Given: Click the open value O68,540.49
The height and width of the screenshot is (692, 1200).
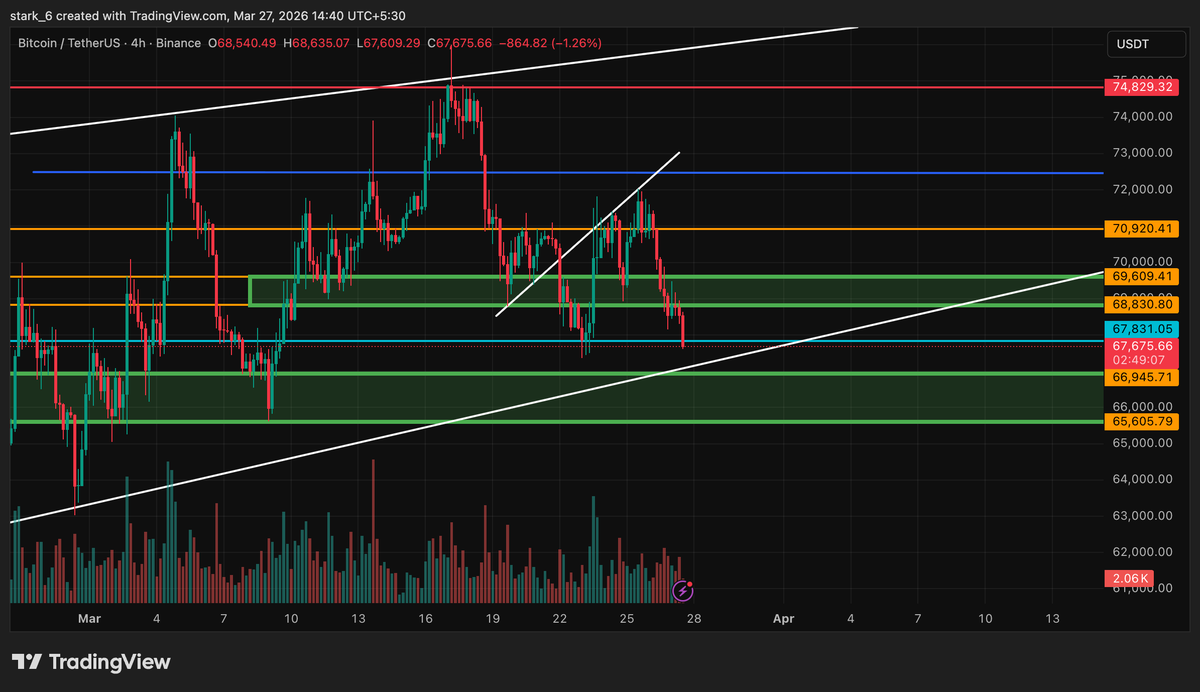Looking at the screenshot, I should coord(243,43).
